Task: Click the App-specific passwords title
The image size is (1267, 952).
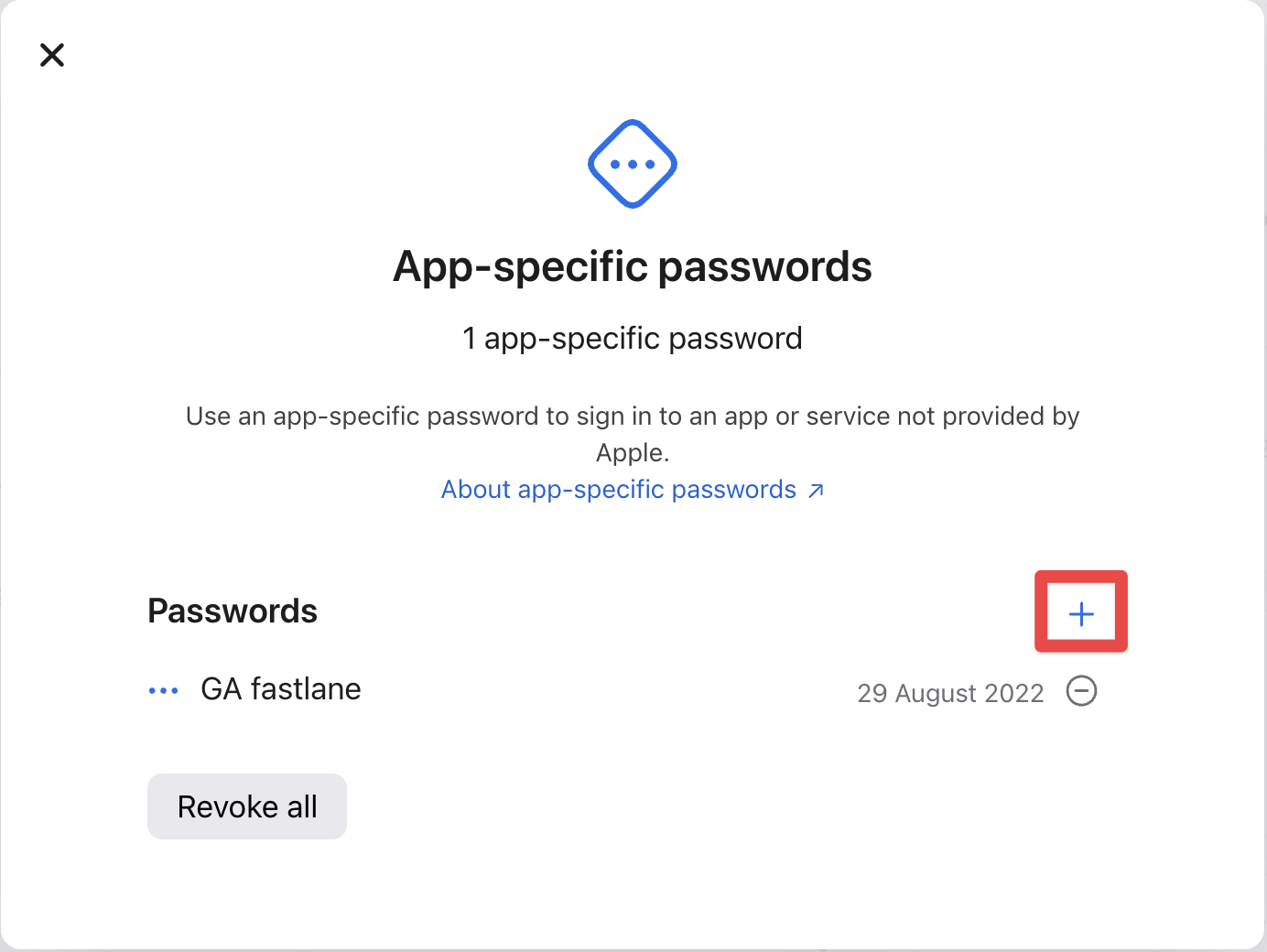Action: tap(632, 266)
